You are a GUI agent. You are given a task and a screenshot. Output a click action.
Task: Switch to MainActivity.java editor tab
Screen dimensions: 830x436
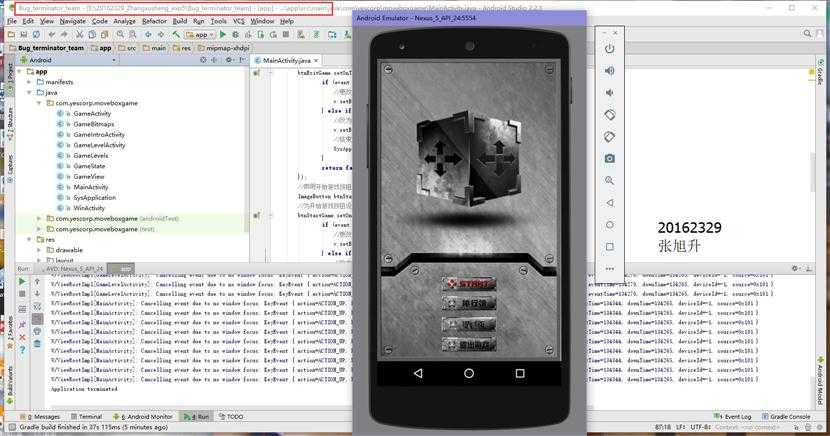click(x=286, y=60)
